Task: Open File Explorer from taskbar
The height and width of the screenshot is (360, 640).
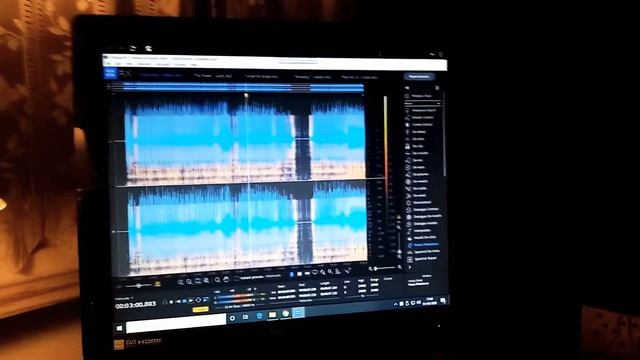Action: coord(272,314)
